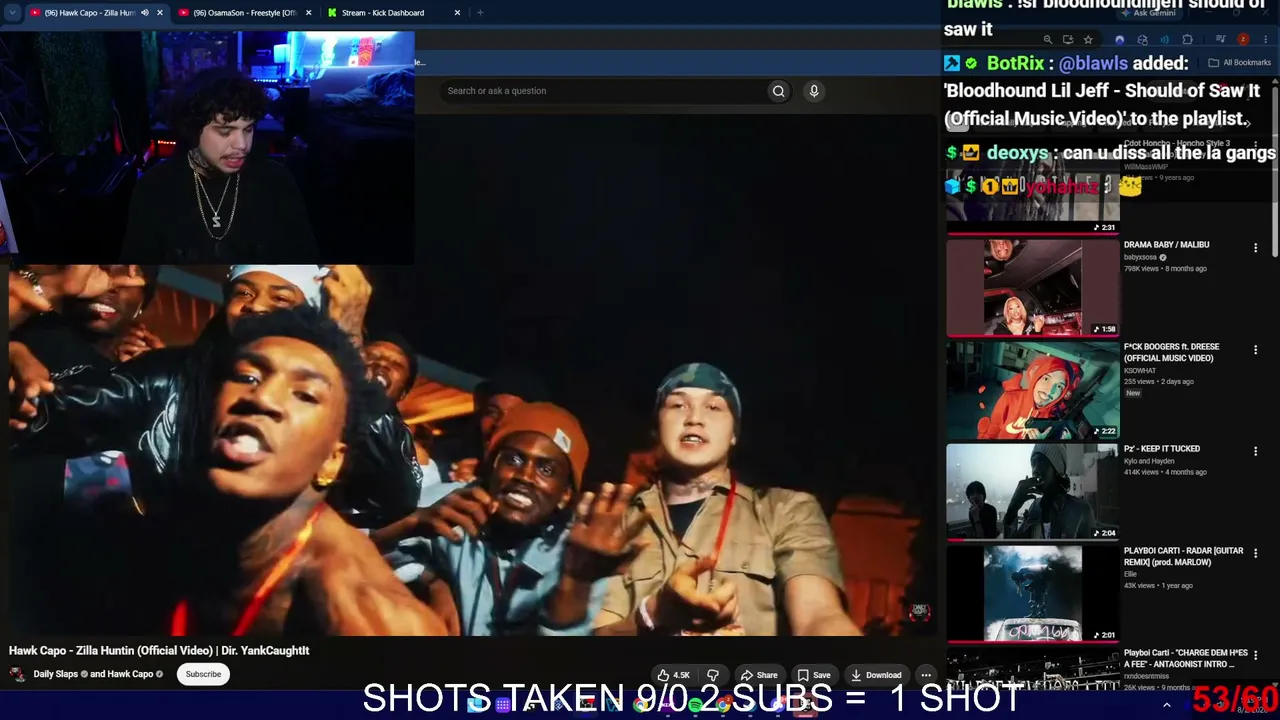Open options menu for F*CK BOOGERS video
The width and height of the screenshot is (1280, 720).
click(1256, 350)
